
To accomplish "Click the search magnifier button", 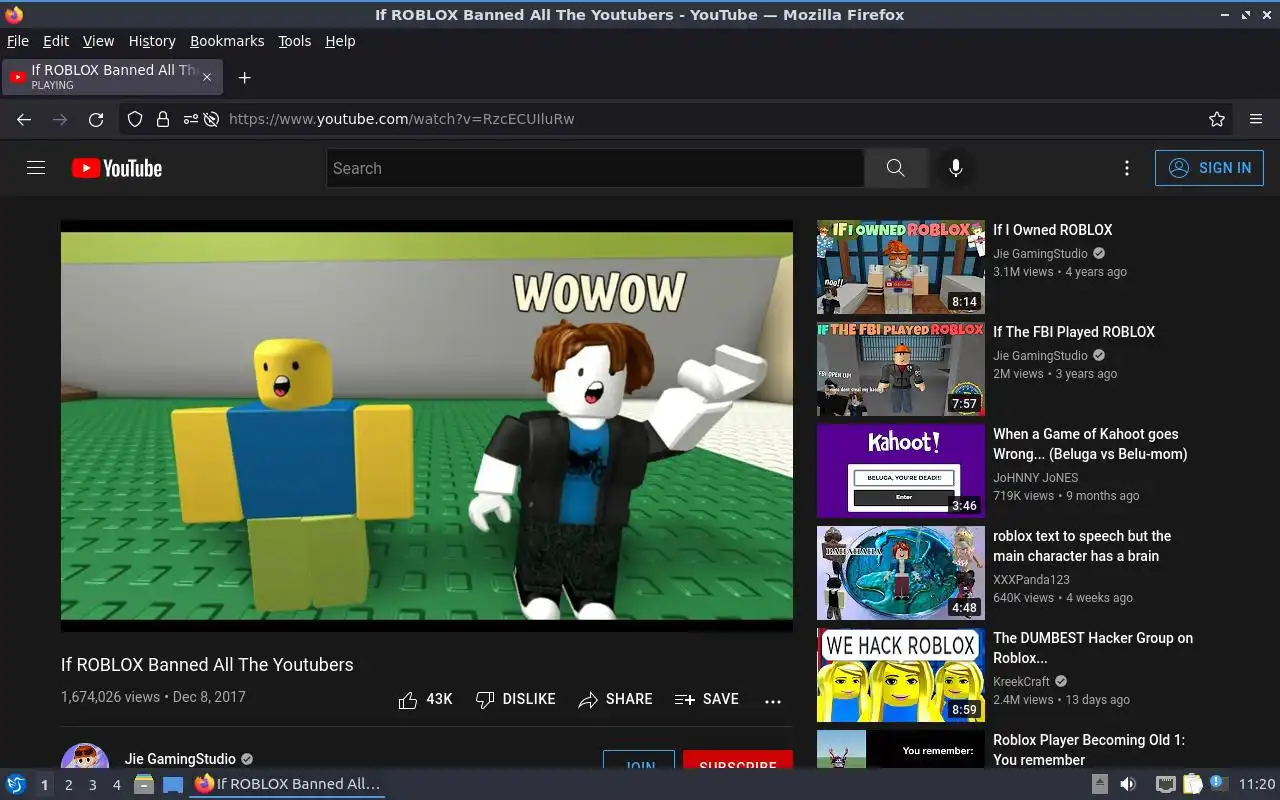I will [x=895, y=168].
